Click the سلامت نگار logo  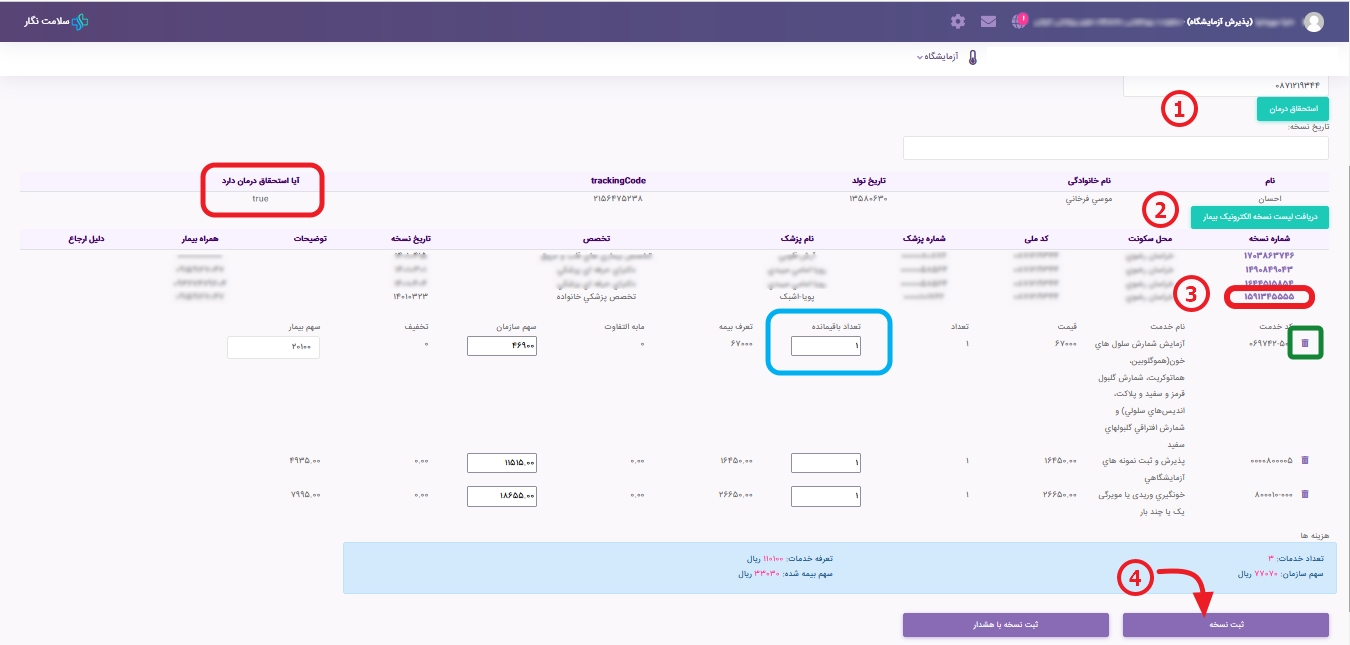click(56, 21)
